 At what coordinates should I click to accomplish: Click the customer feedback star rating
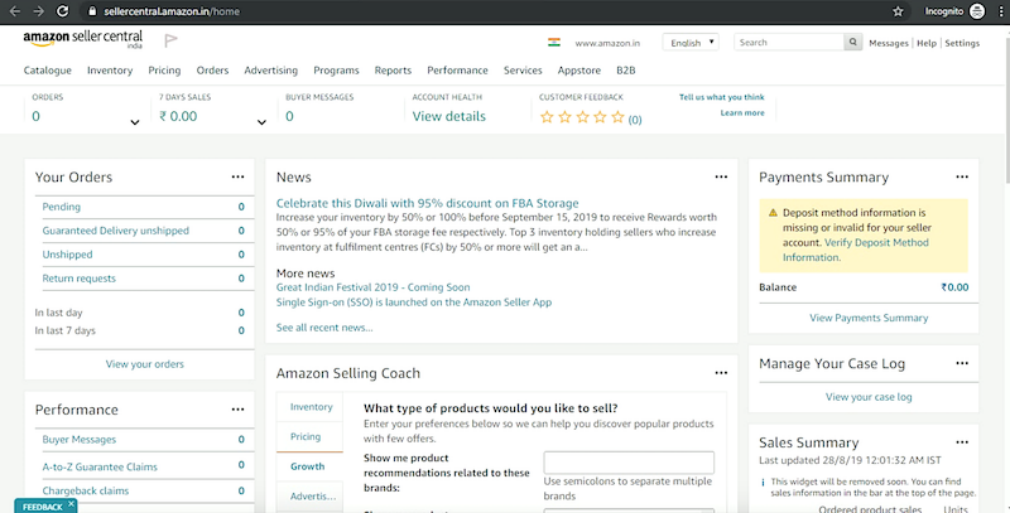point(582,117)
